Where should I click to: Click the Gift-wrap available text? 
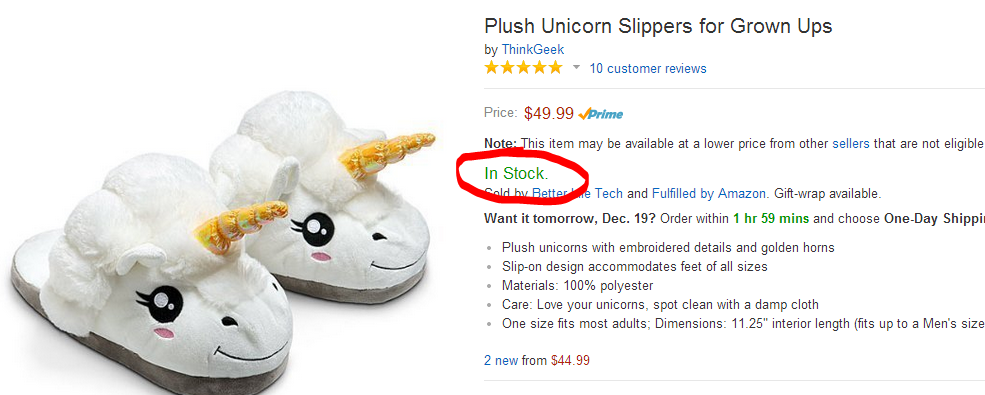pyautogui.click(x=827, y=193)
